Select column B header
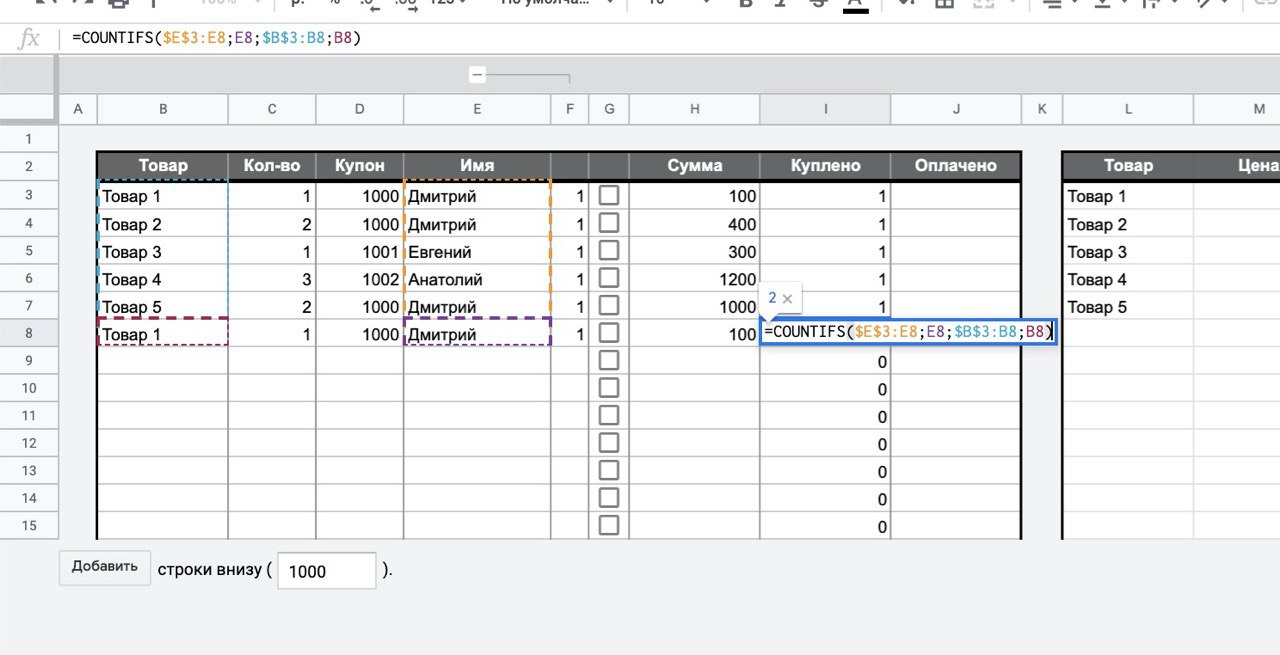The height and width of the screenshot is (655, 1280). 163,109
